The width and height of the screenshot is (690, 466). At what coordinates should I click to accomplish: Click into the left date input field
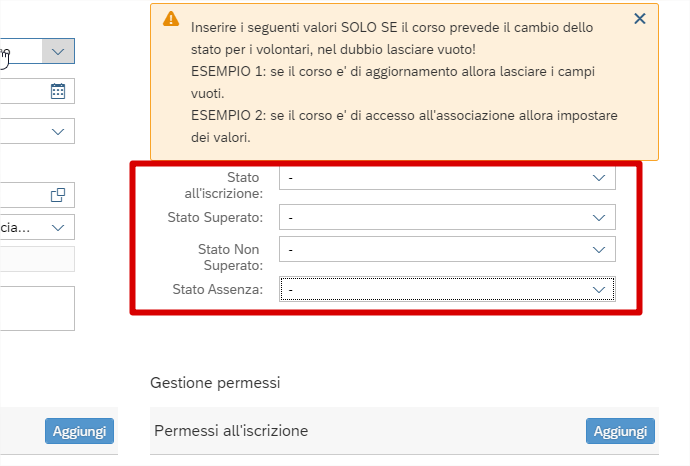(x=20, y=91)
